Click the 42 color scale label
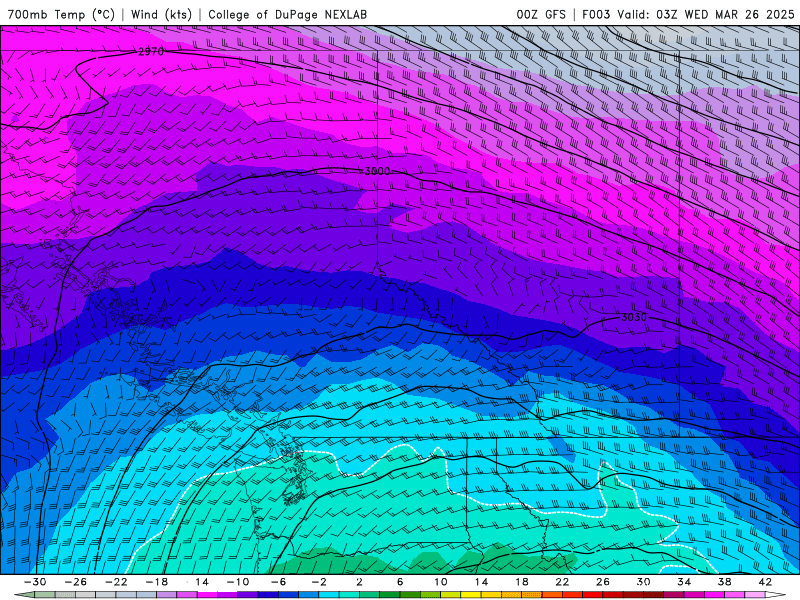The image size is (800, 600). pyautogui.click(x=765, y=582)
